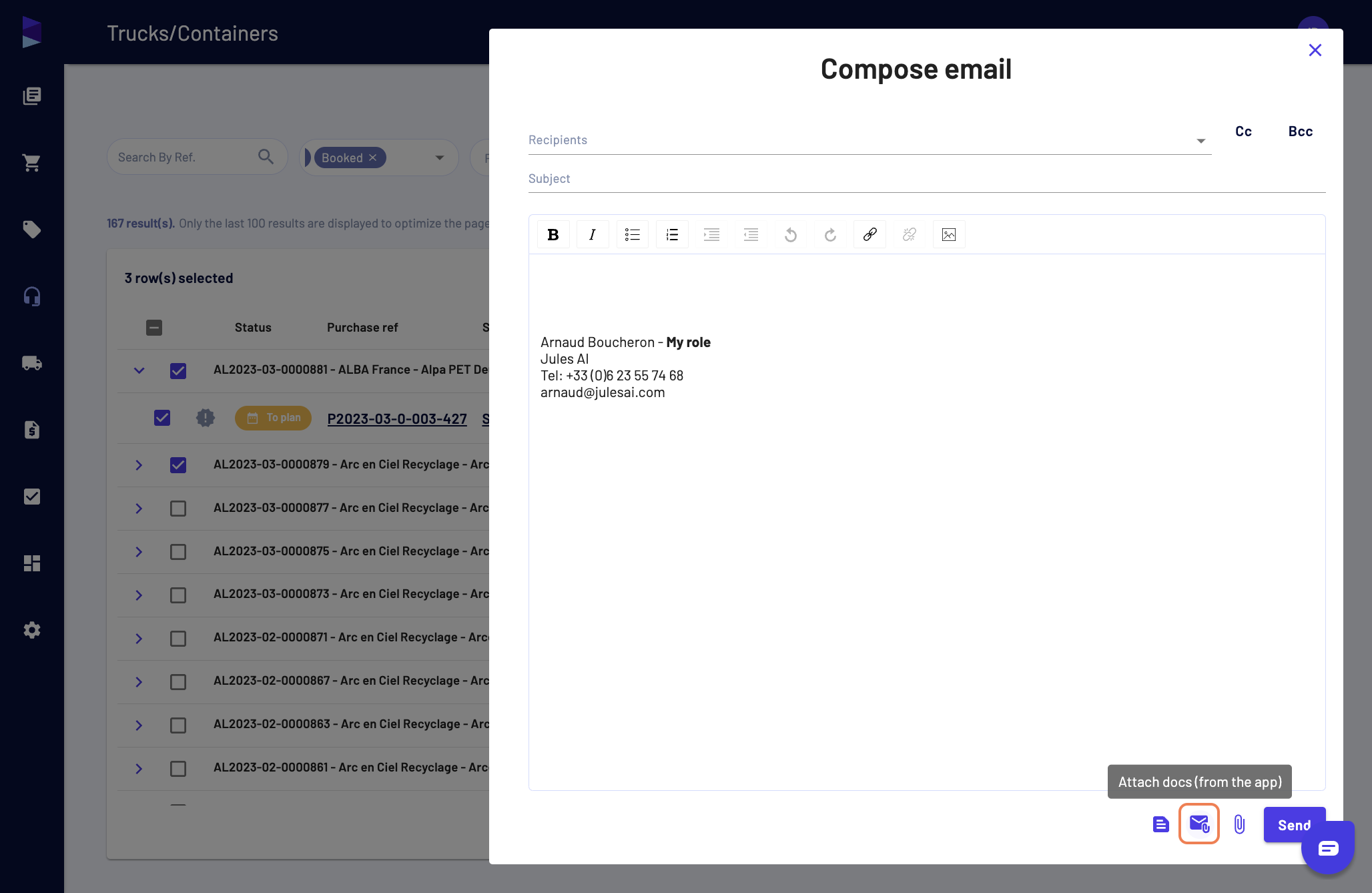Viewport: 1372px width, 893px height.
Task: Toggle the select-all header checkbox
Action: 154,328
